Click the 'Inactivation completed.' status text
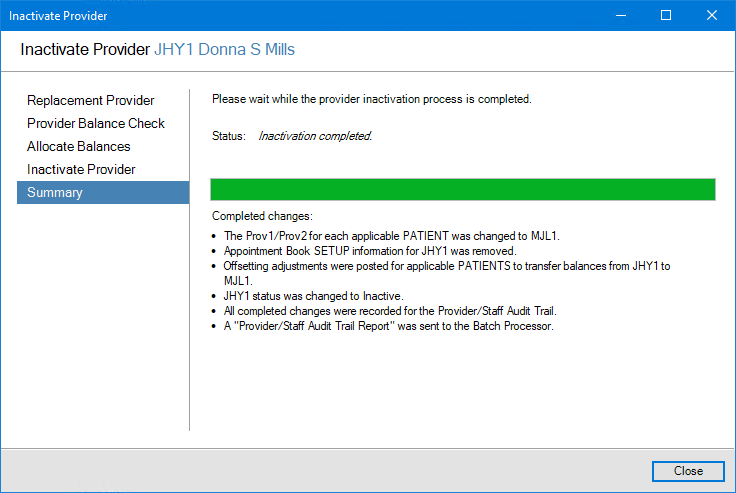736x493 pixels. point(315,136)
